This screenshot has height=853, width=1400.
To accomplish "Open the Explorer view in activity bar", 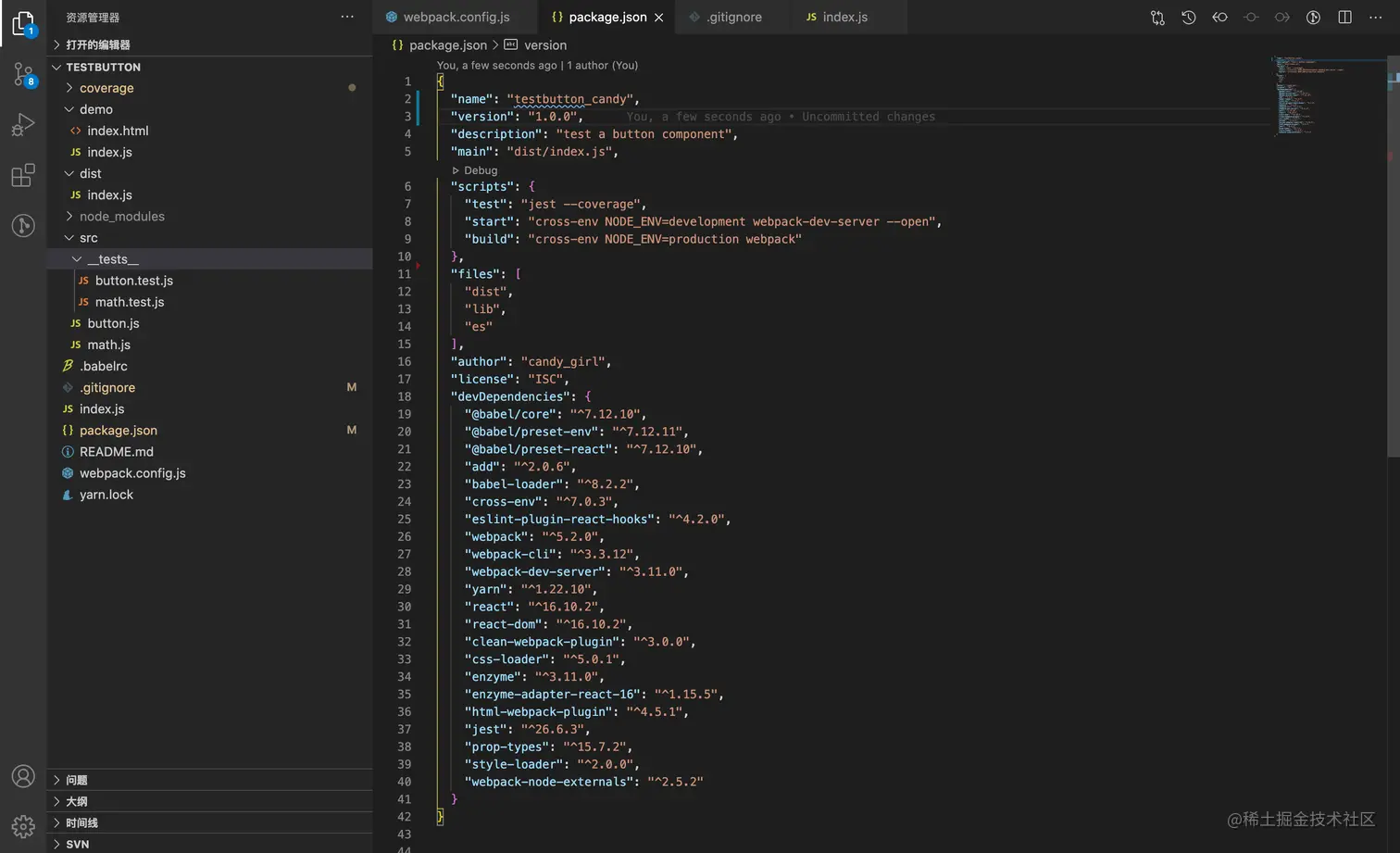I will click(23, 23).
